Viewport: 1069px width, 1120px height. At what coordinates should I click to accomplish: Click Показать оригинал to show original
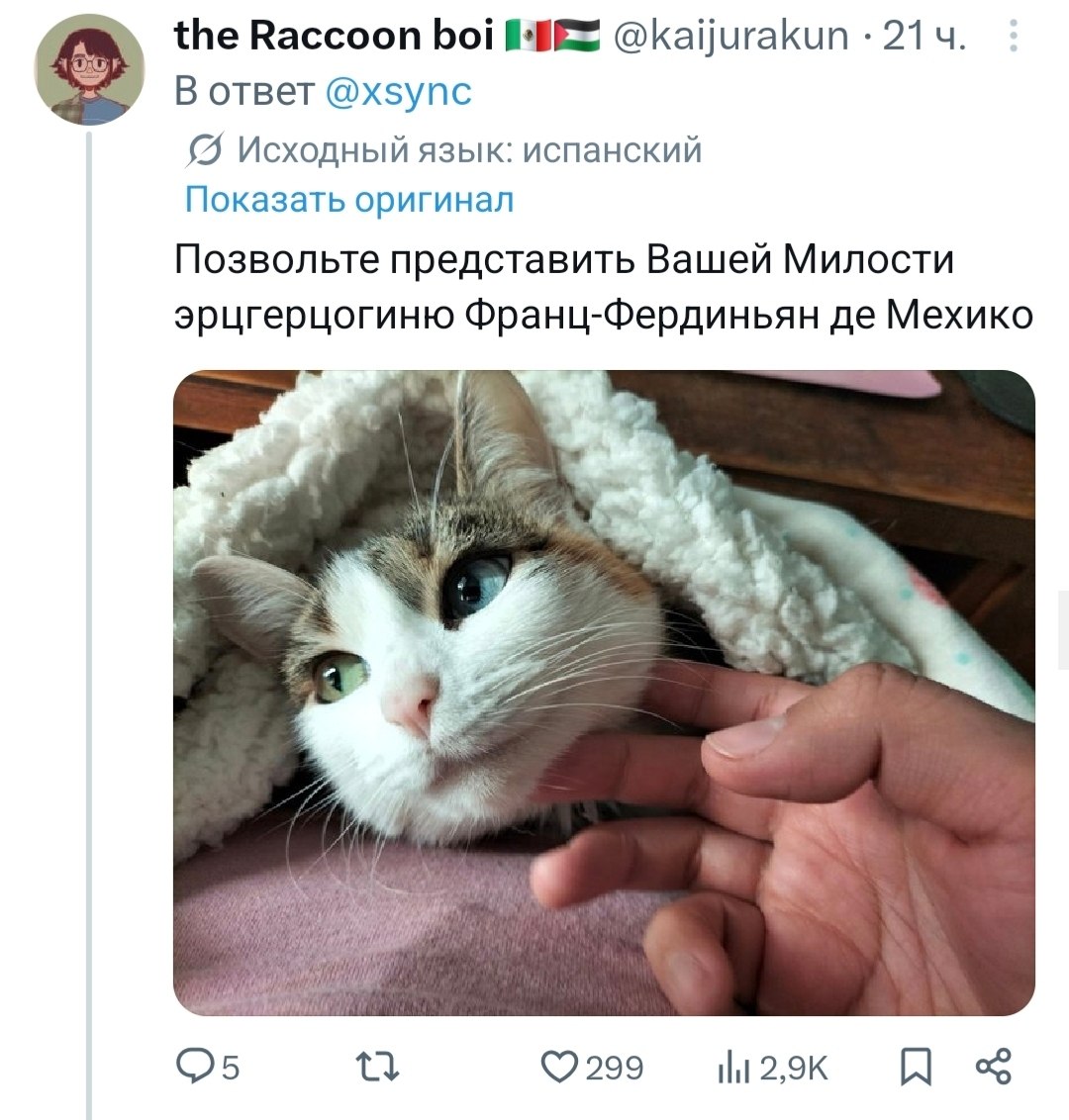[x=349, y=199]
